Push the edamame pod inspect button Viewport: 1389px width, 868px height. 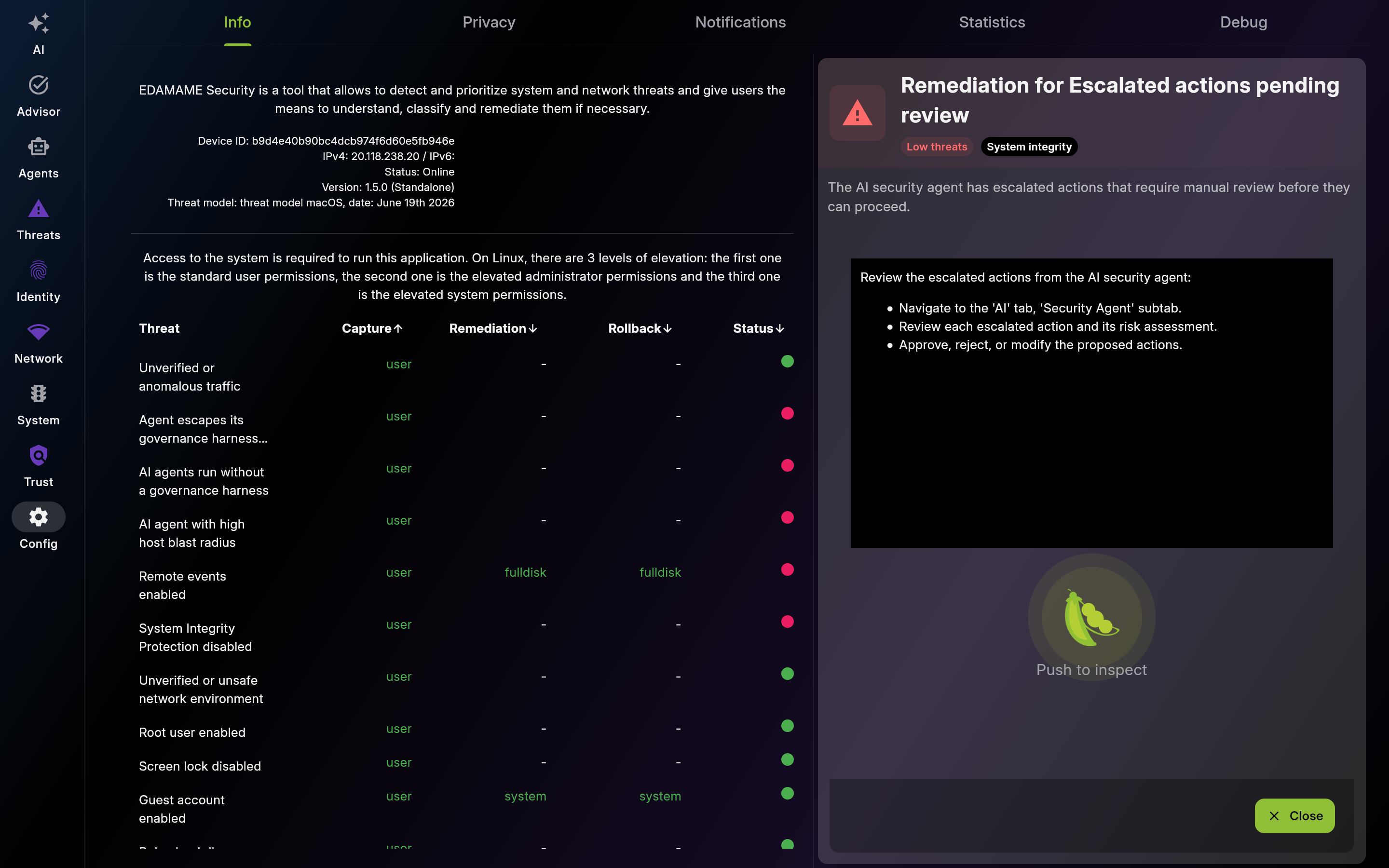click(x=1092, y=617)
